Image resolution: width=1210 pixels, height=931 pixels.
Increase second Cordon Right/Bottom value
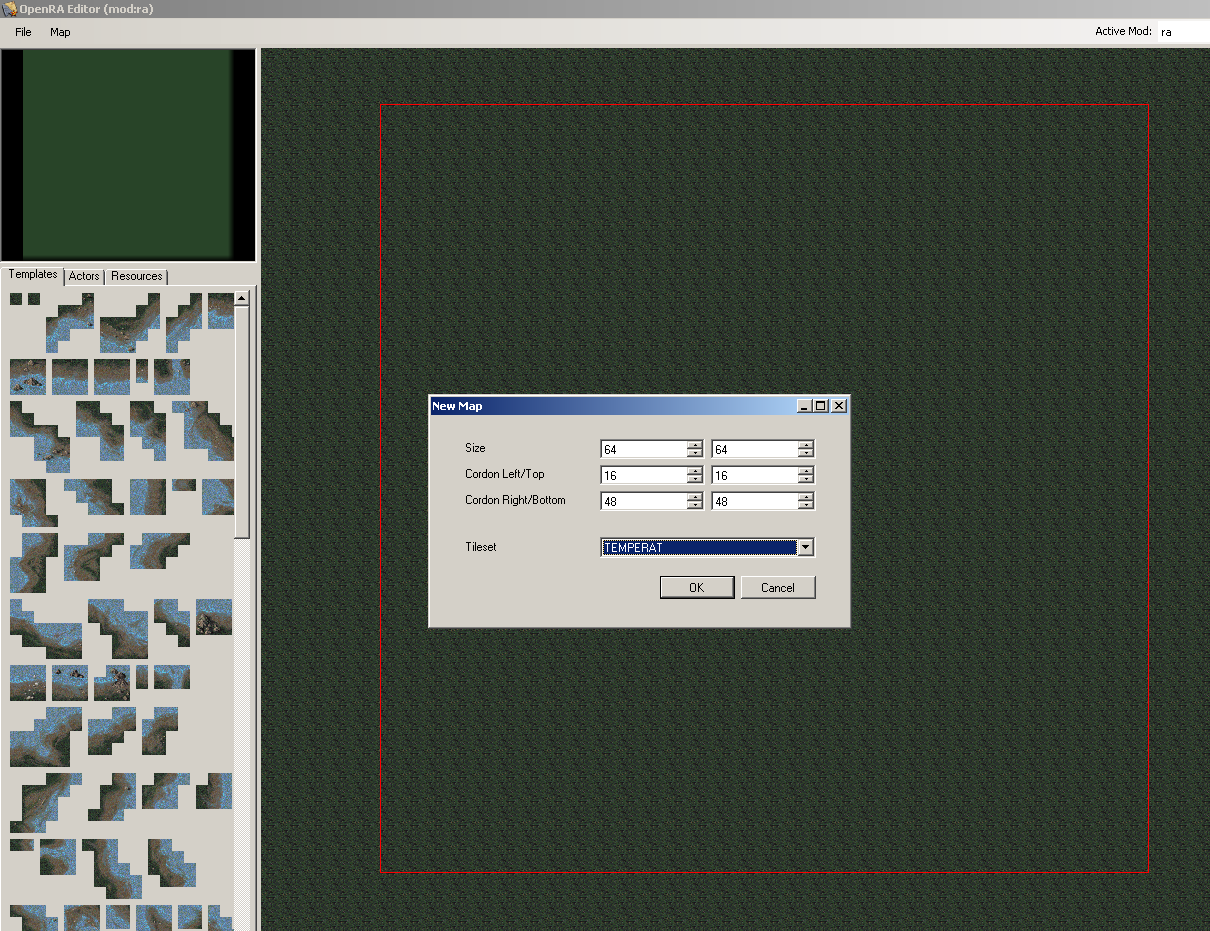[x=806, y=497]
